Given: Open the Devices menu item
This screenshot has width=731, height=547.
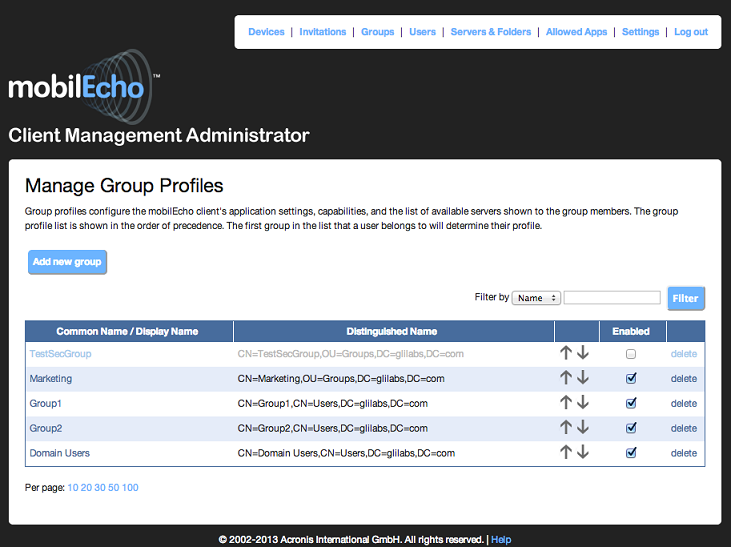Looking at the screenshot, I should tap(266, 32).
